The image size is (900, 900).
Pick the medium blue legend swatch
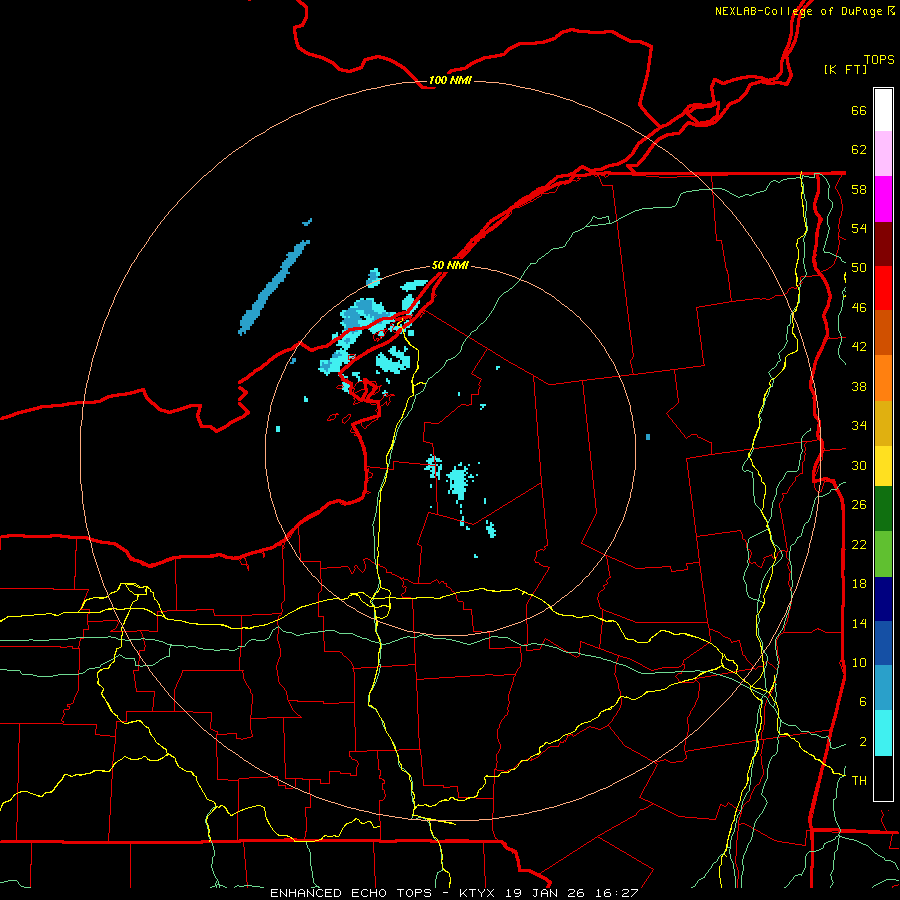[883, 643]
